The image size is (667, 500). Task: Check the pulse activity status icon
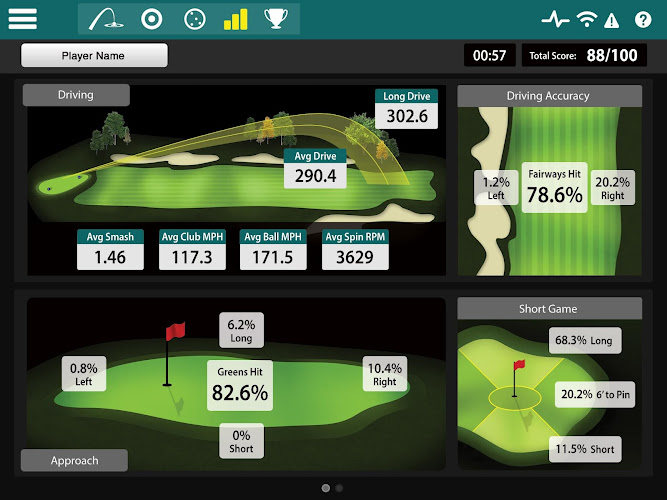click(555, 19)
